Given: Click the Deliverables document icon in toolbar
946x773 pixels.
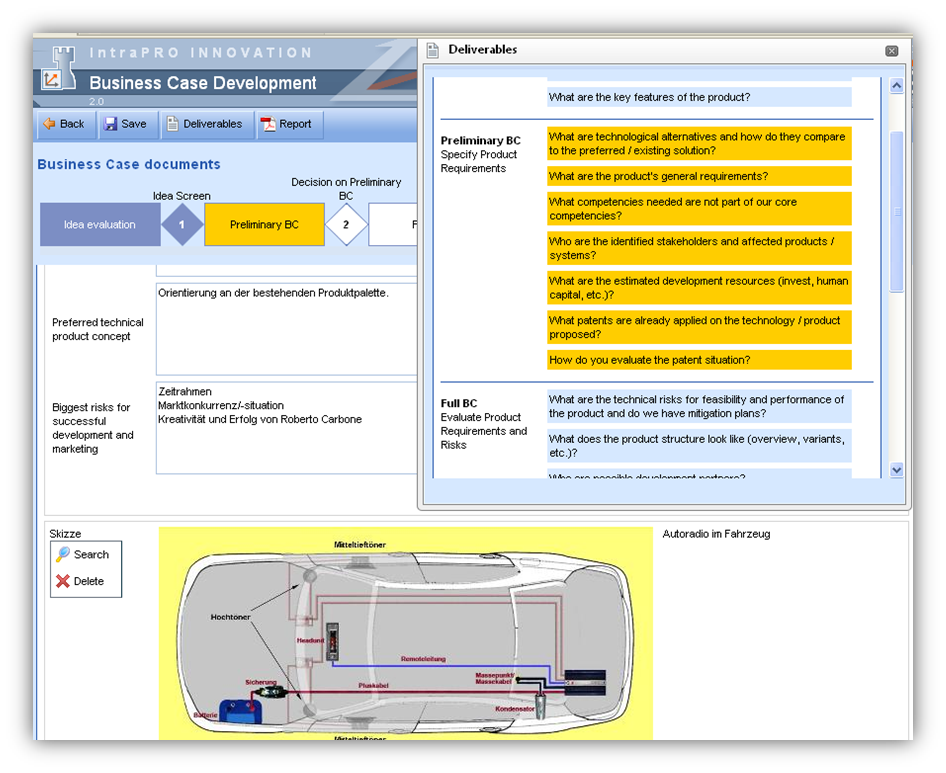Looking at the screenshot, I should click(173, 124).
